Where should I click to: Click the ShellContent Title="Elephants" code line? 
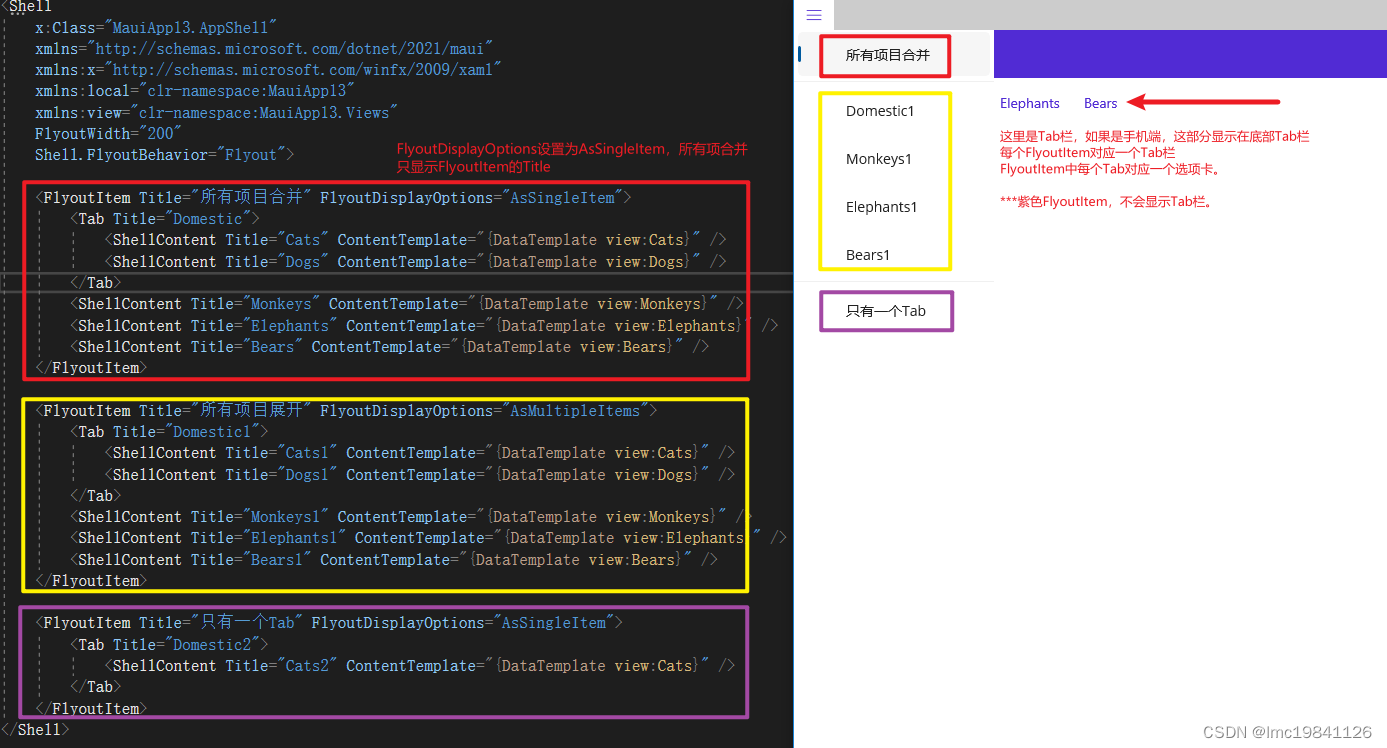(424, 326)
